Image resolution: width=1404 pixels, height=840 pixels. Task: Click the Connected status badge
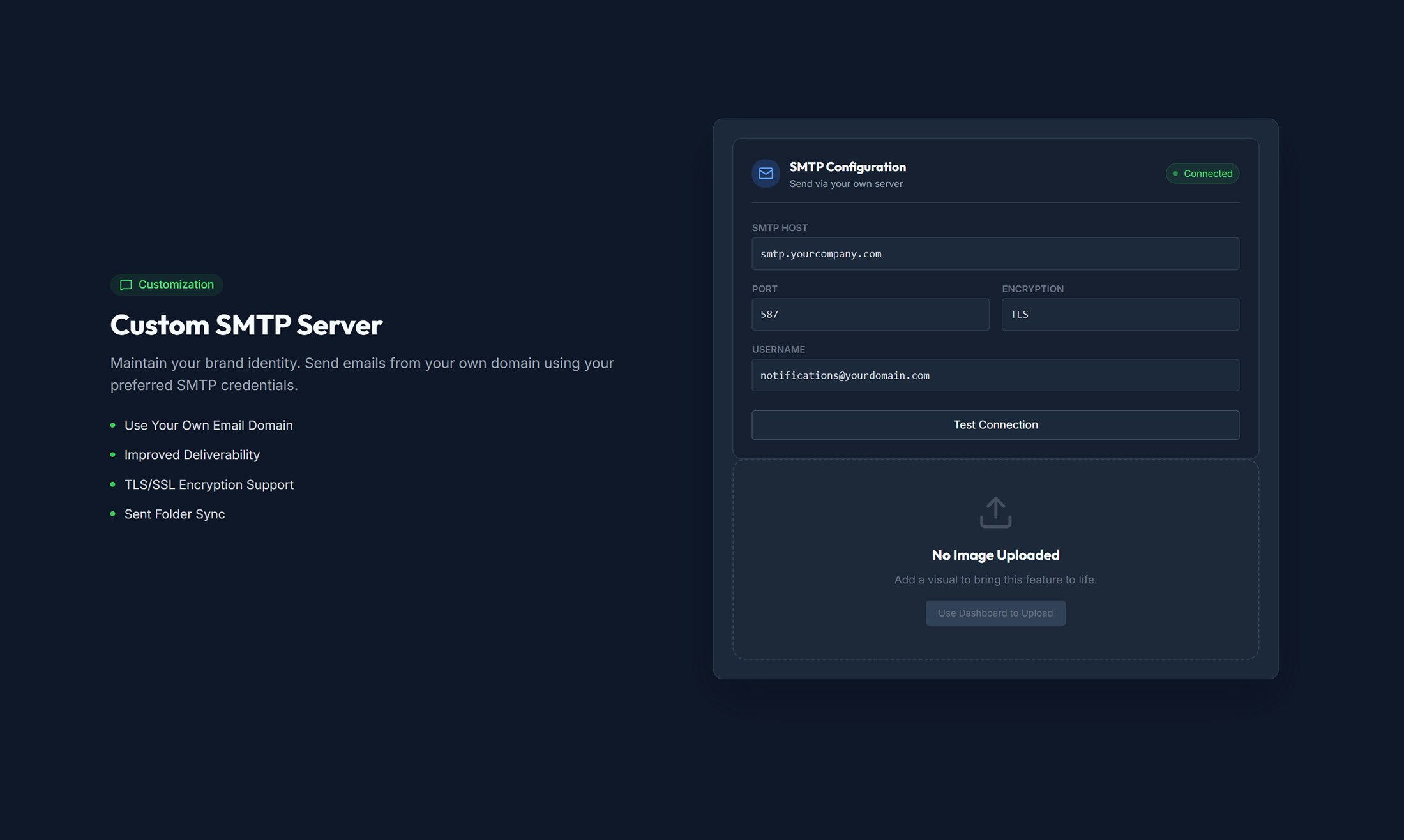point(1202,174)
